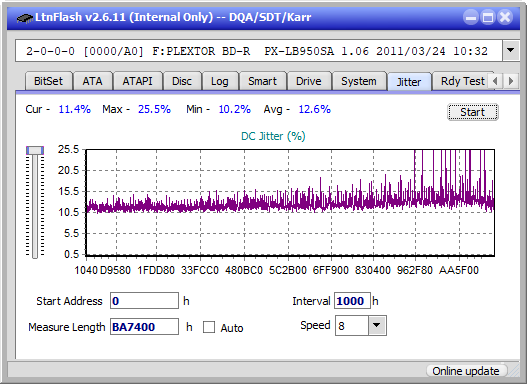Click the Avg jitter value 12.6%
This screenshot has width=527, height=384.
point(315,109)
